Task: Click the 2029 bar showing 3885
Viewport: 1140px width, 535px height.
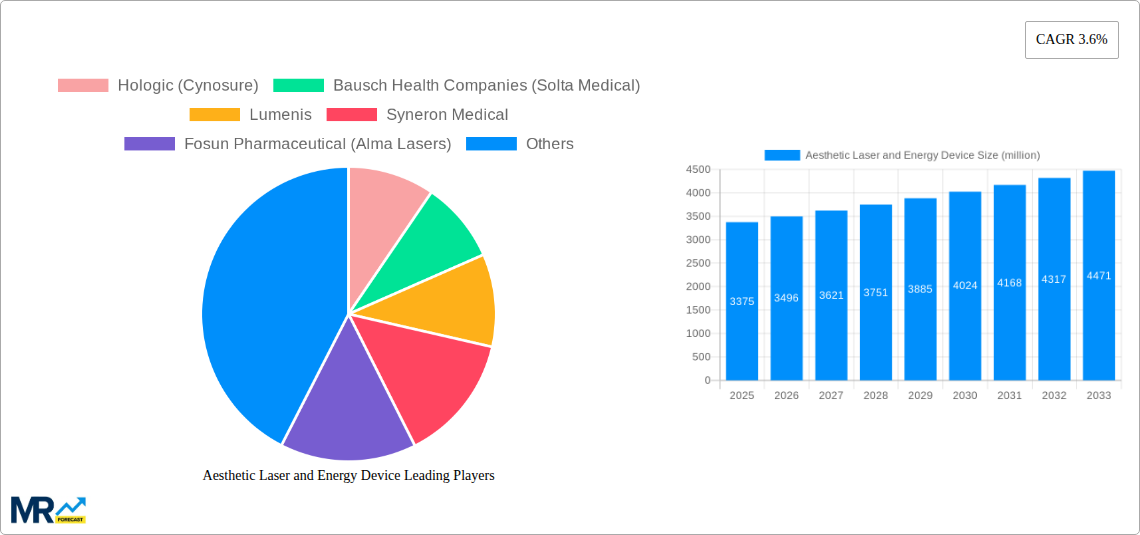Action: 920,289
